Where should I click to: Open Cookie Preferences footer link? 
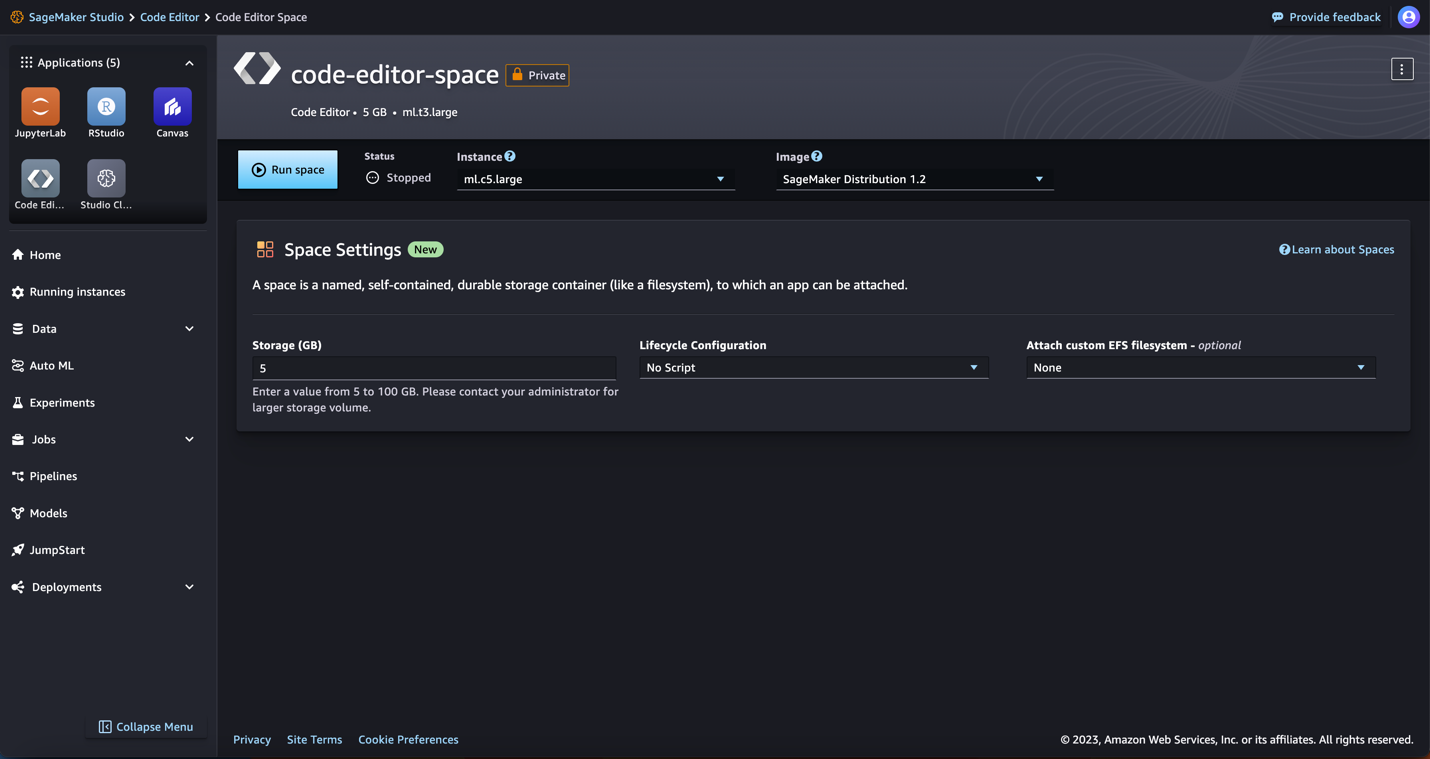click(x=408, y=740)
